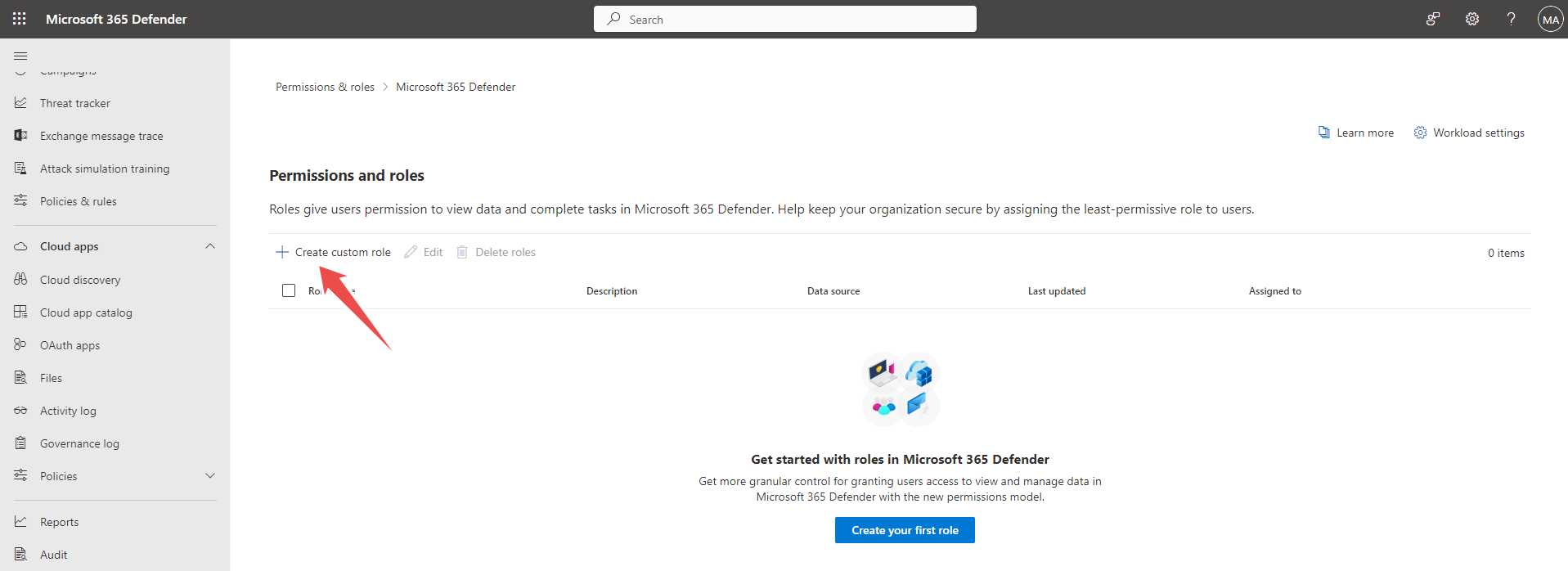Viewport: 1568px width, 571px height.
Task: Open Audit page
Action: pos(54,555)
